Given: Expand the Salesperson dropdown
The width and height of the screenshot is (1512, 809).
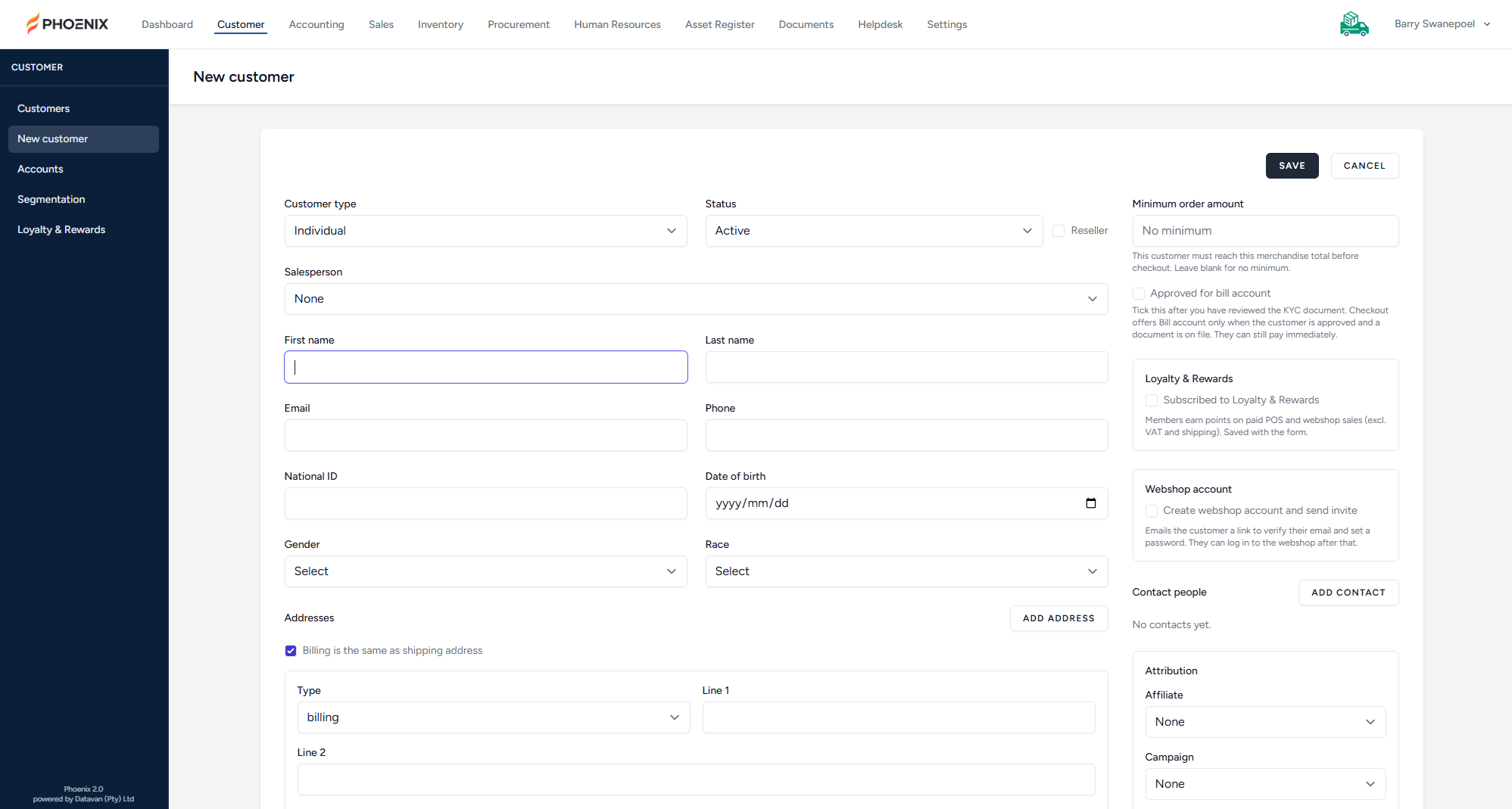Looking at the screenshot, I should click(696, 299).
